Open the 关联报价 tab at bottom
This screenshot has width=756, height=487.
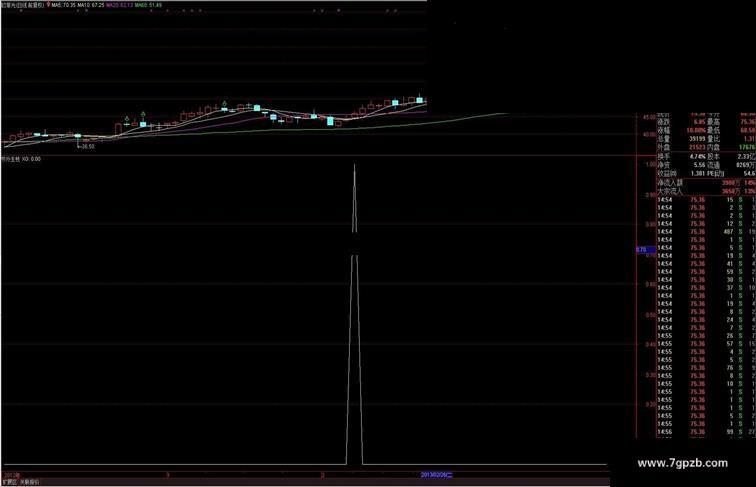pos(30,482)
